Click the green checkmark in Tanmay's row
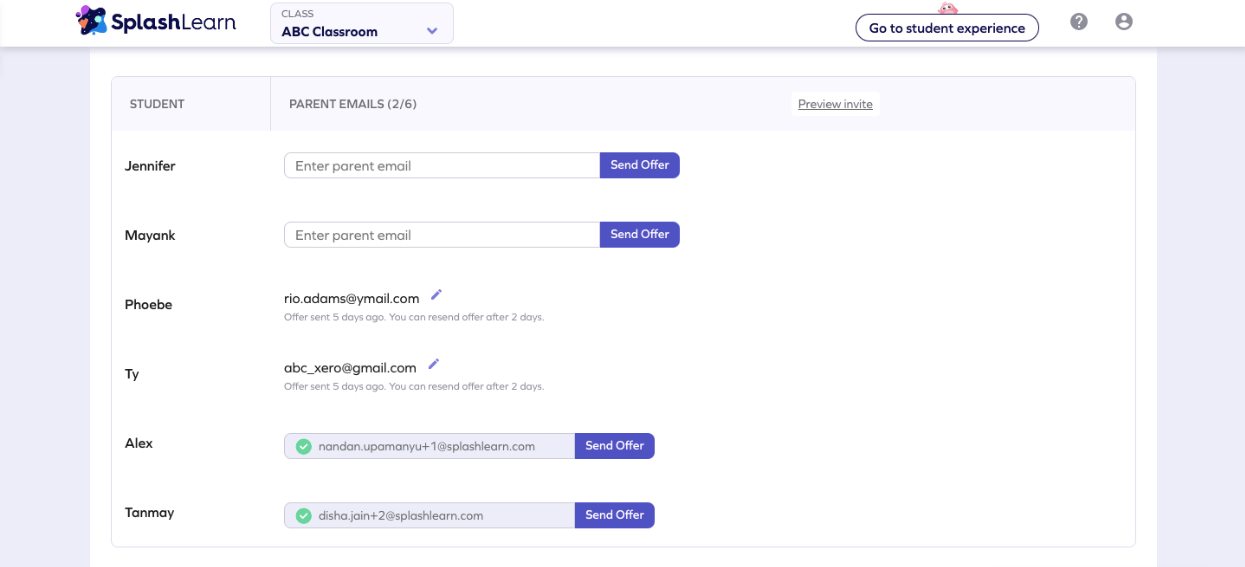Screen dimensions: 1245x567 (303, 516)
